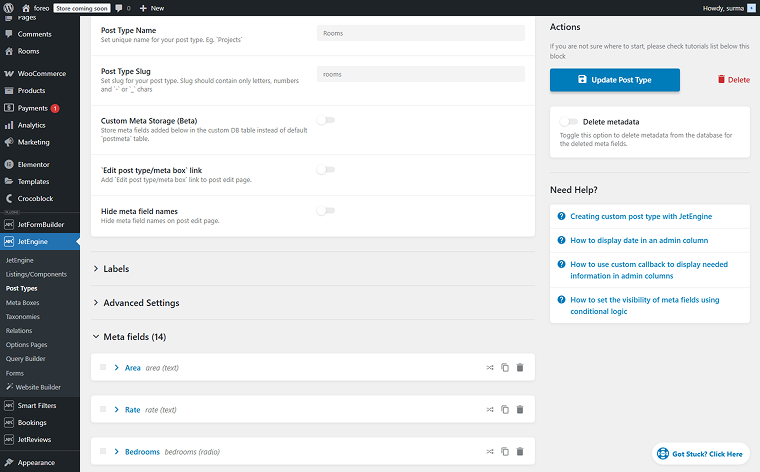Click the Rate field drag handle
The height and width of the screenshot is (472, 760).
click(x=103, y=409)
